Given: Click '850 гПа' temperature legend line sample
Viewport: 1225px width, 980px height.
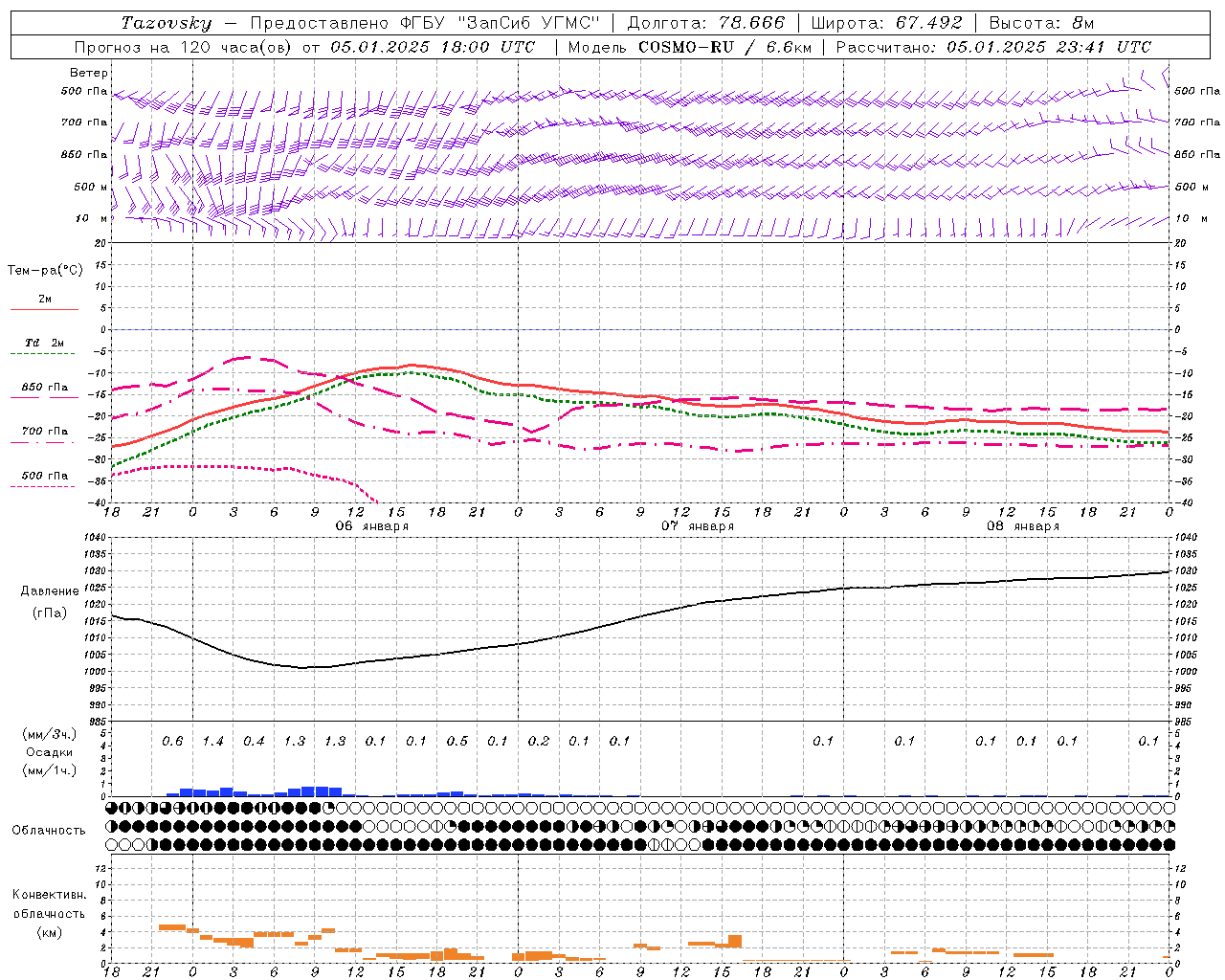Looking at the screenshot, I should 44,397.
